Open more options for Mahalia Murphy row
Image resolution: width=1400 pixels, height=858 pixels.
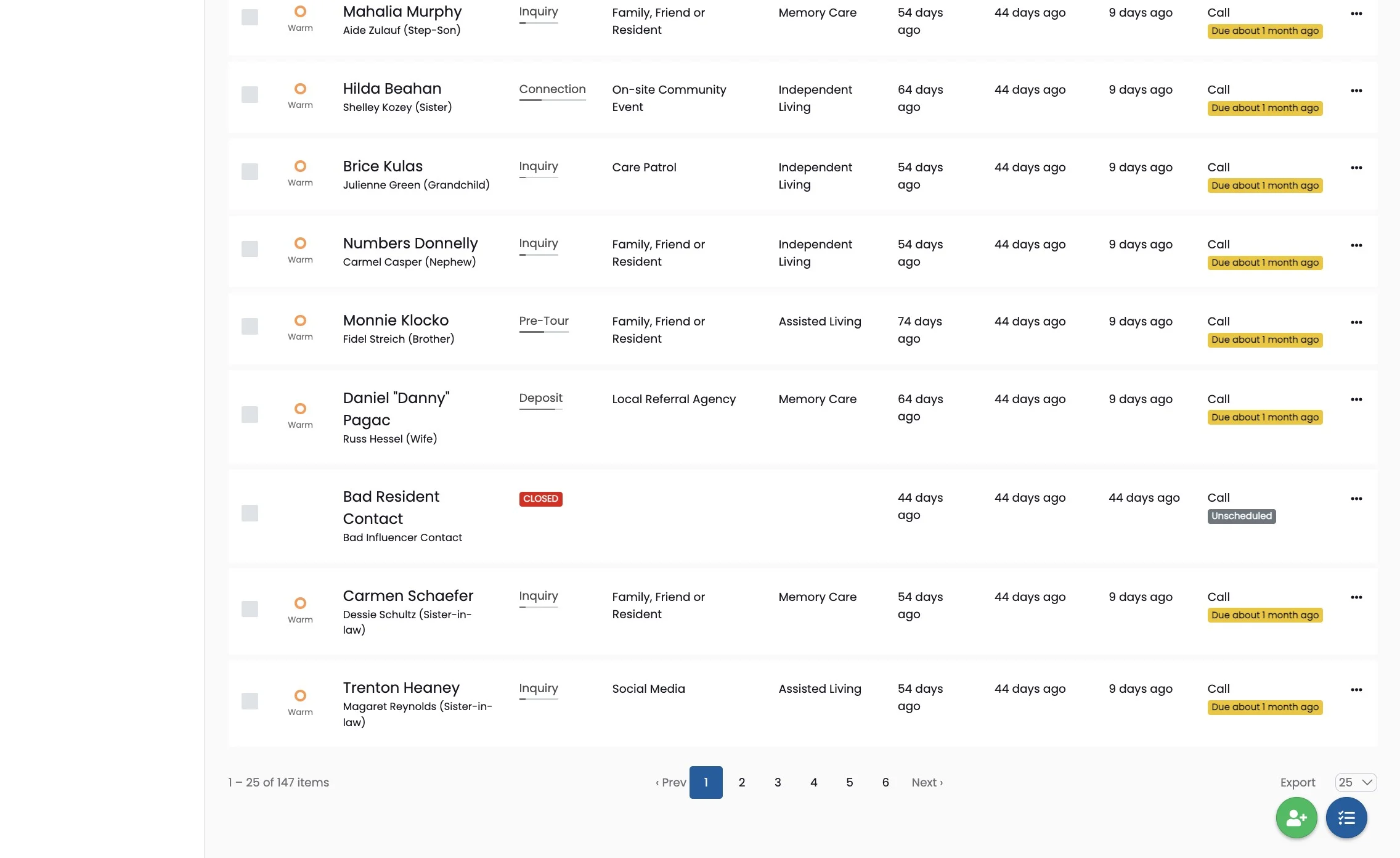click(1356, 14)
